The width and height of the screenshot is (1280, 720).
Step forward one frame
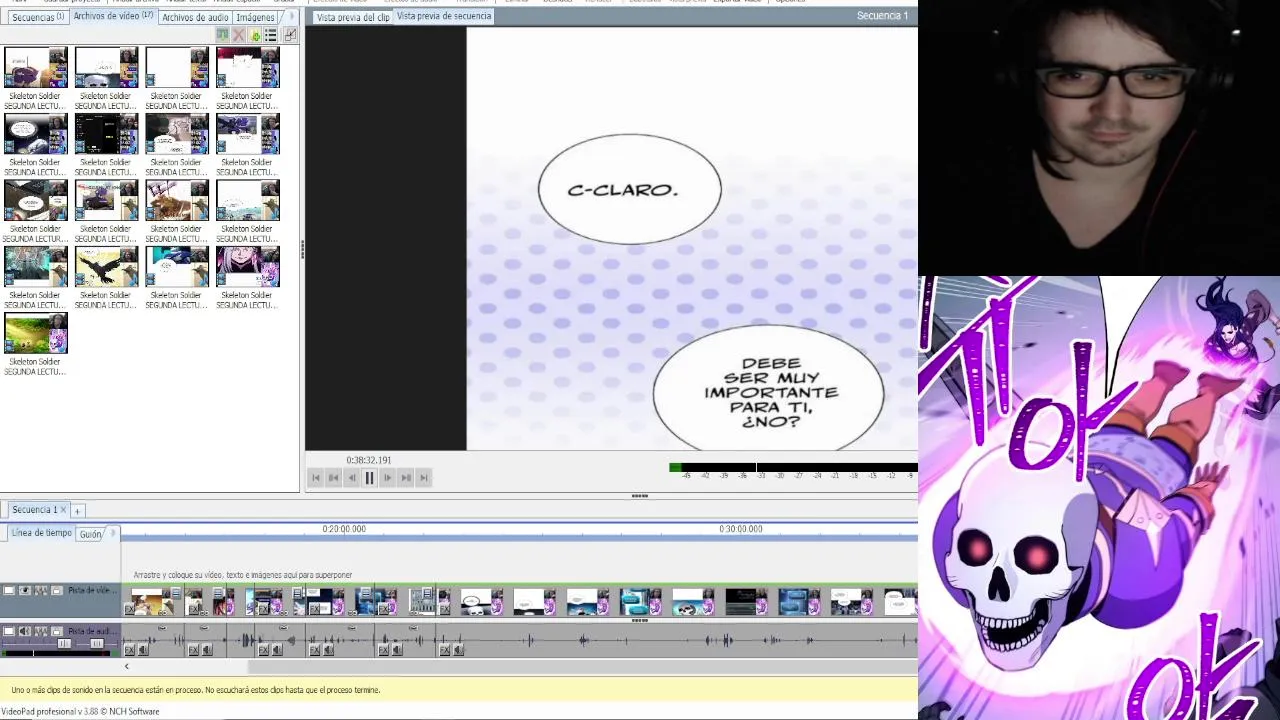(x=387, y=478)
